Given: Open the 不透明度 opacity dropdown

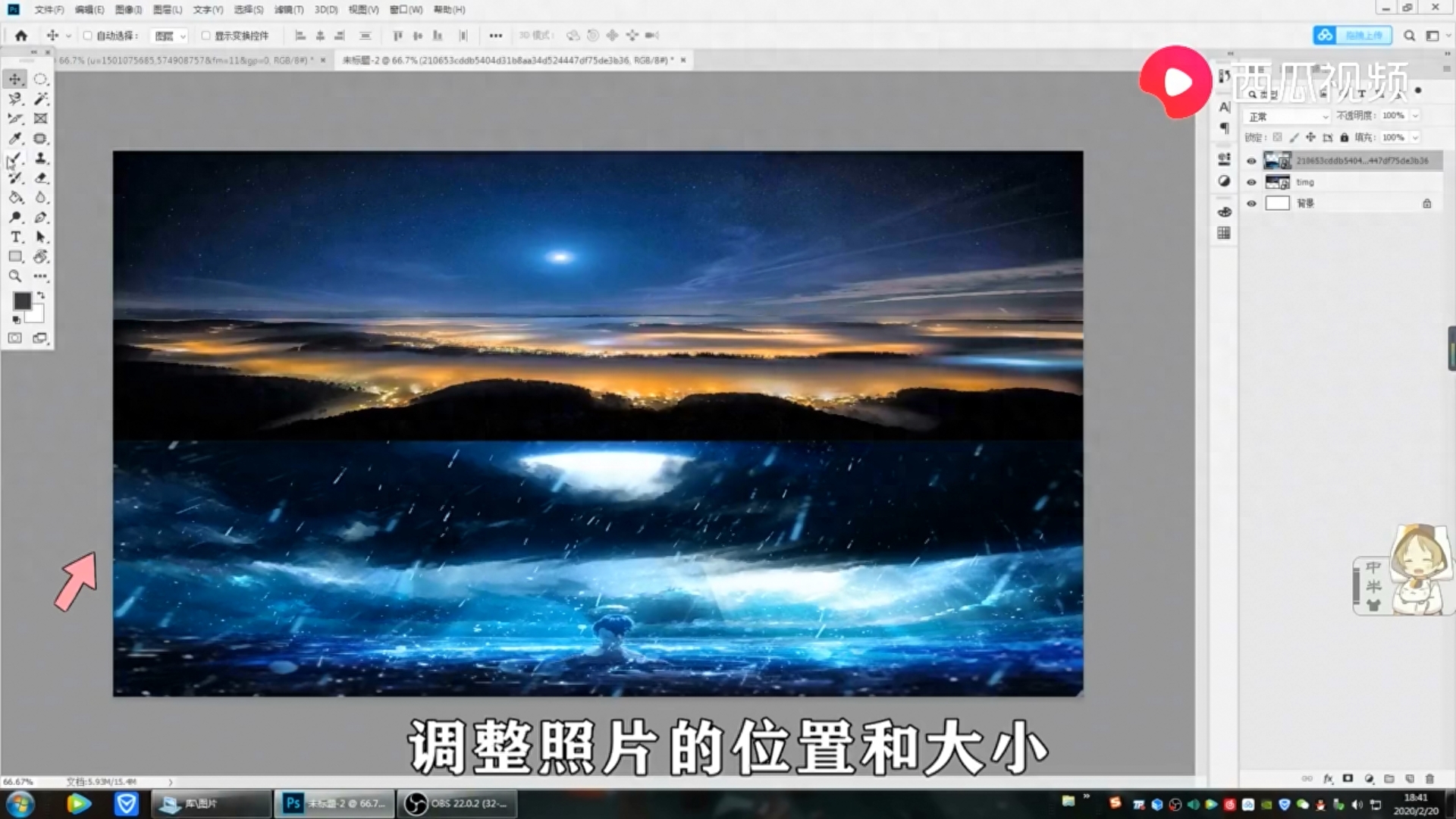Looking at the screenshot, I should [x=1414, y=115].
